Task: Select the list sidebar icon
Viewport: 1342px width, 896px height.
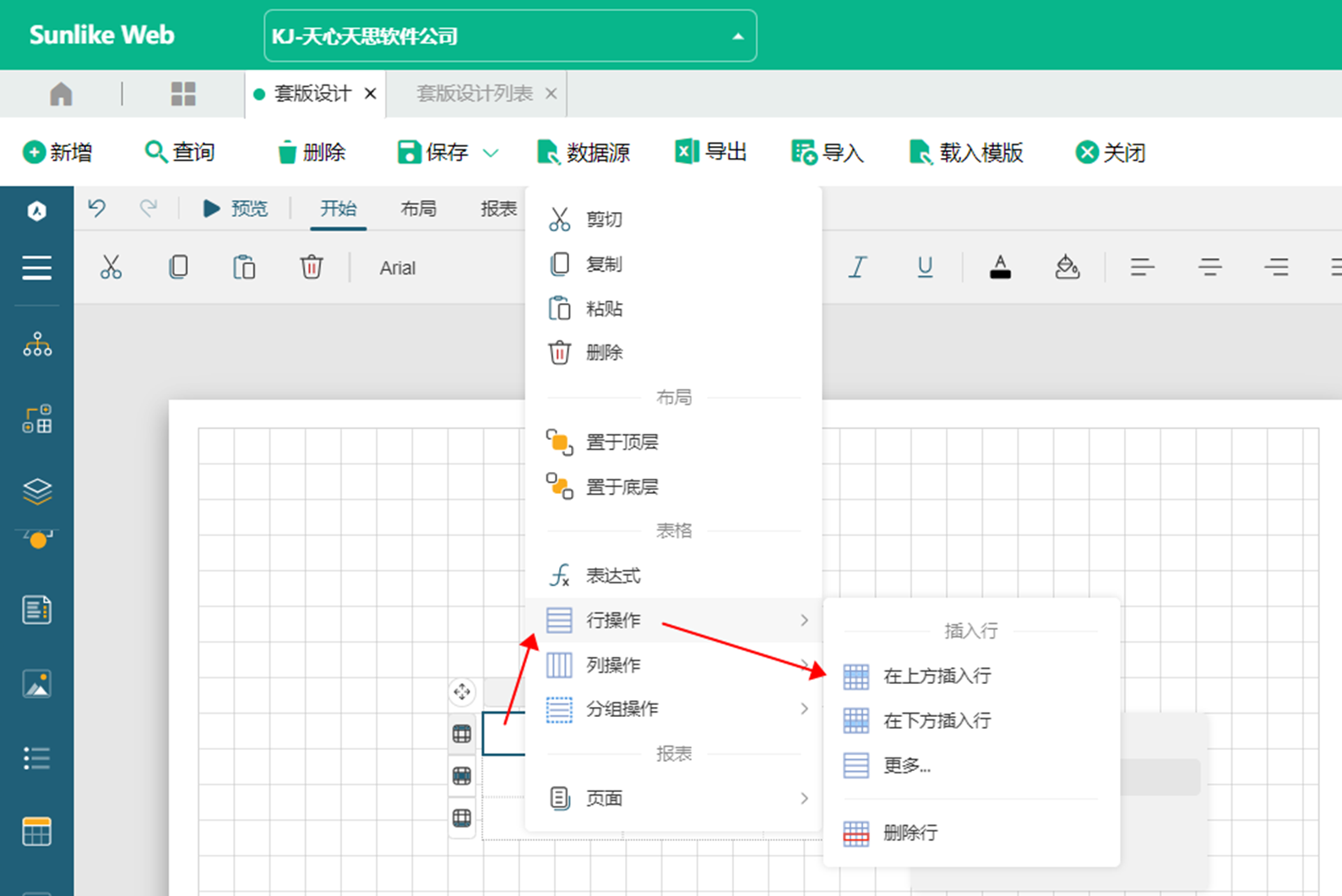Action: click(37, 758)
